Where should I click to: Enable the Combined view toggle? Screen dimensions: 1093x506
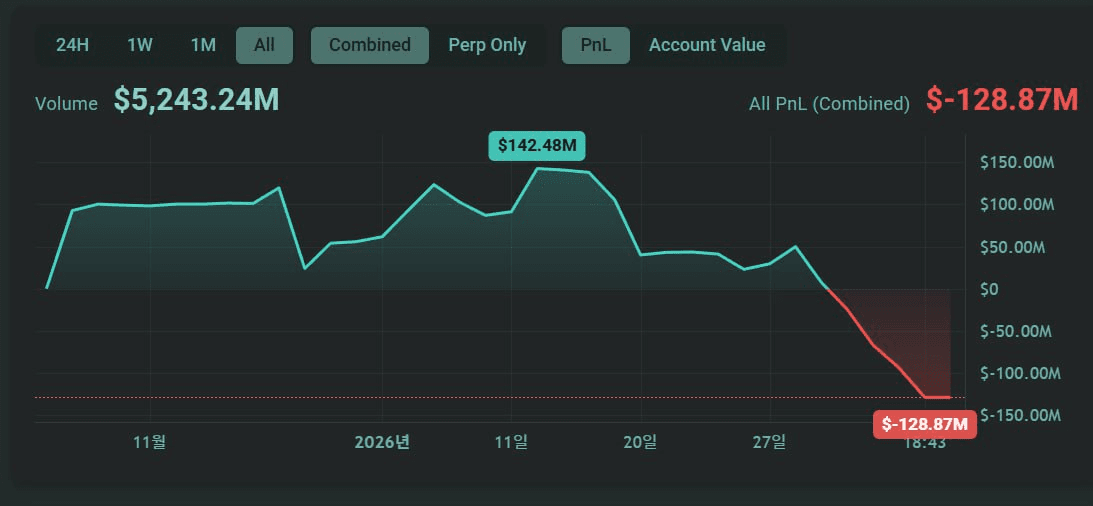point(369,45)
